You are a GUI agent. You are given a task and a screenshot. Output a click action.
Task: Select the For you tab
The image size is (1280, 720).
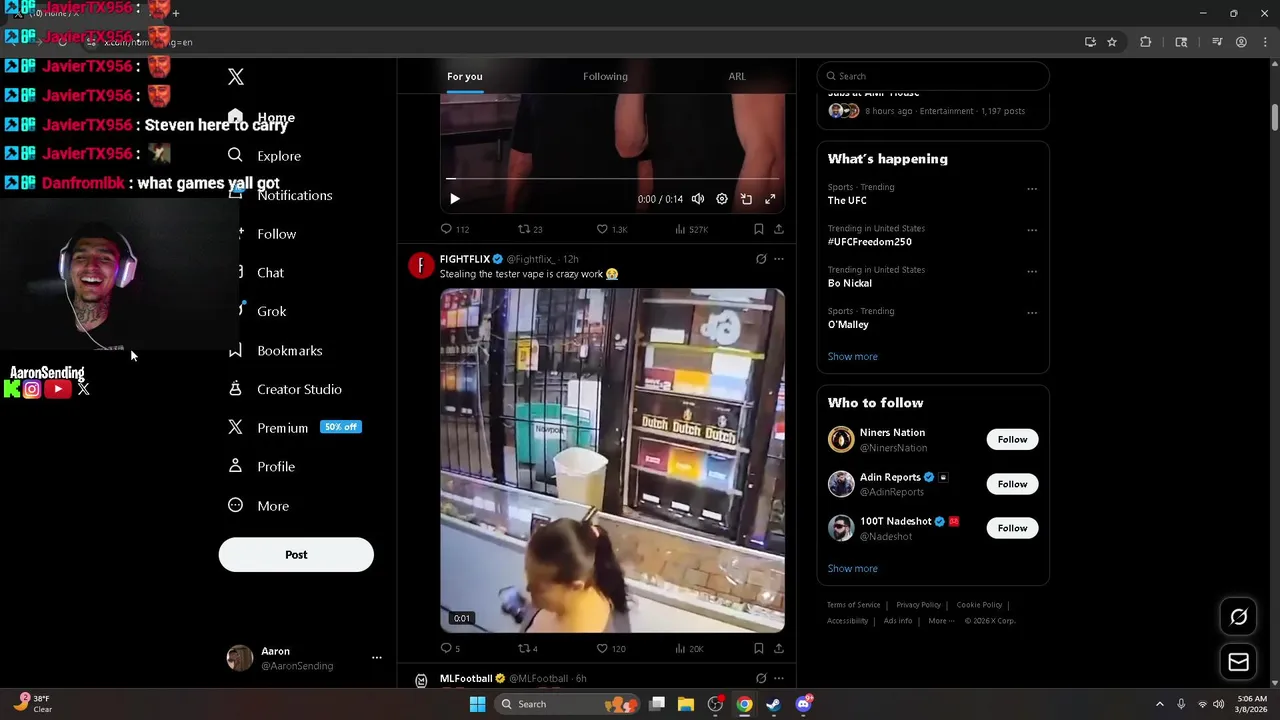(465, 76)
